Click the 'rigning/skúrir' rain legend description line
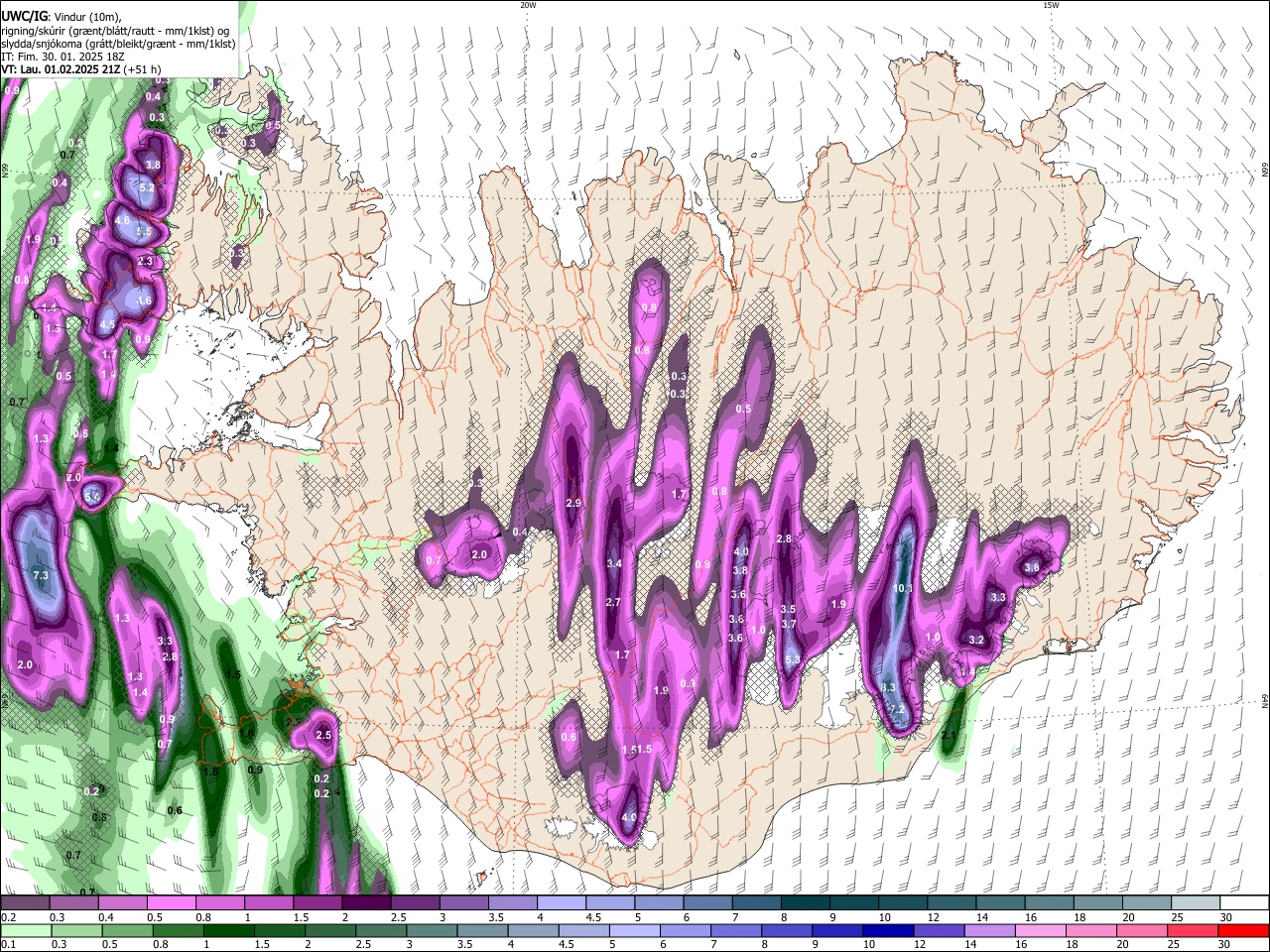Image resolution: width=1270 pixels, height=952 pixels. 115,30
